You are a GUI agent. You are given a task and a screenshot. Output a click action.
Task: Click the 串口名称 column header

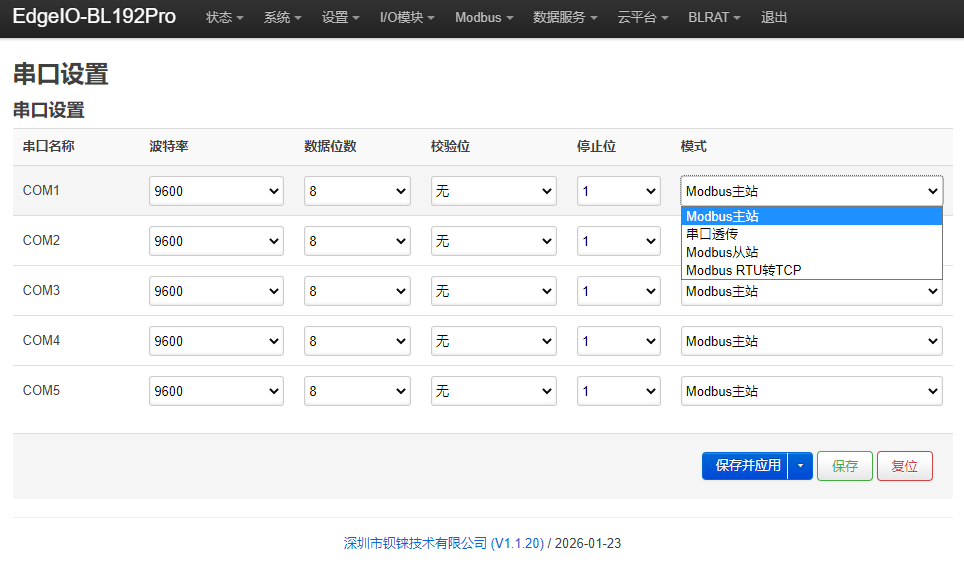coord(49,146)
